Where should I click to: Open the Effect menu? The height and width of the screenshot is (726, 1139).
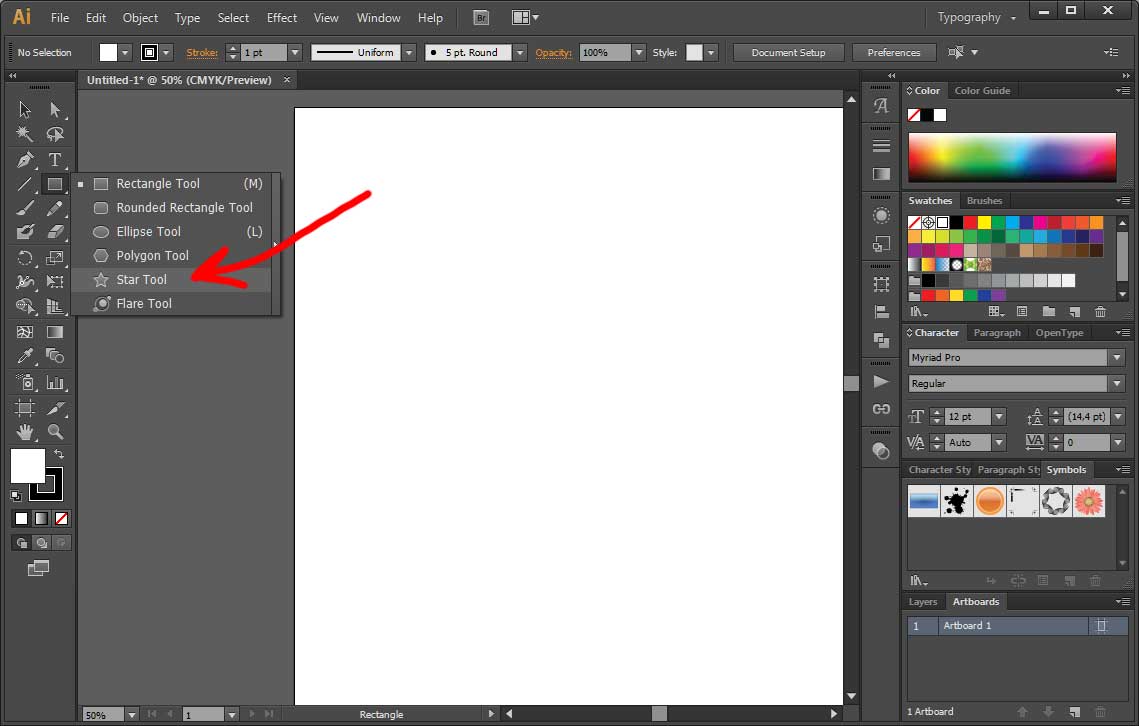point(281,17)
